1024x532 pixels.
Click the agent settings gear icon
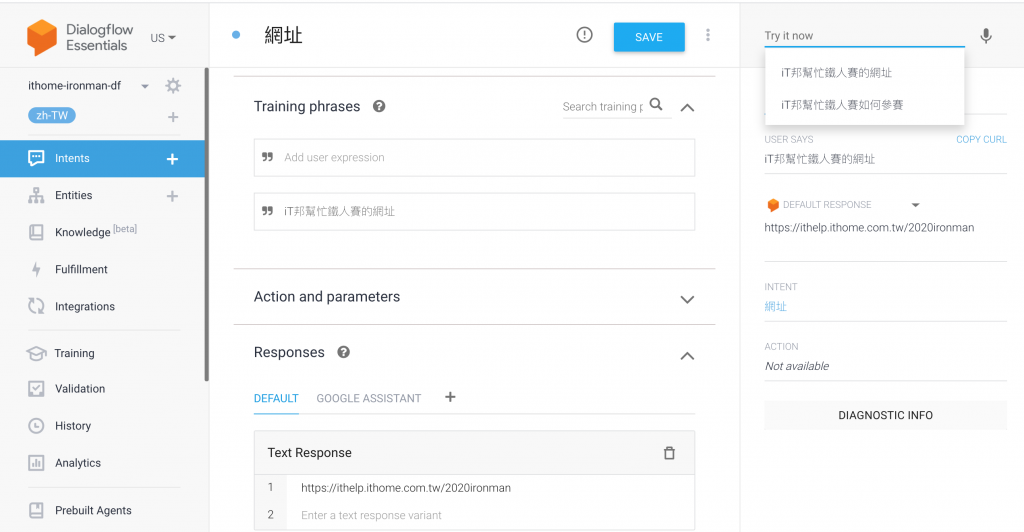[173, 86]
